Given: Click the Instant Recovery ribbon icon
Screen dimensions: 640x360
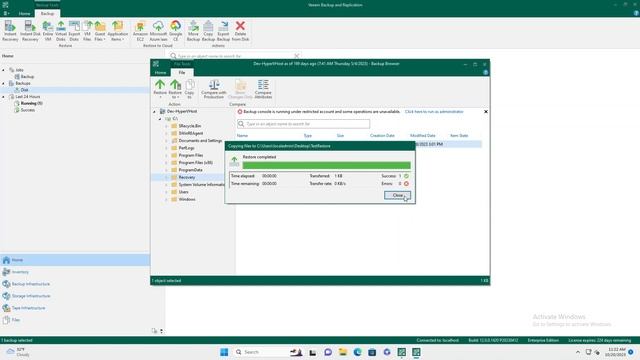Looking at the screenshot, I should pos(10,31).
